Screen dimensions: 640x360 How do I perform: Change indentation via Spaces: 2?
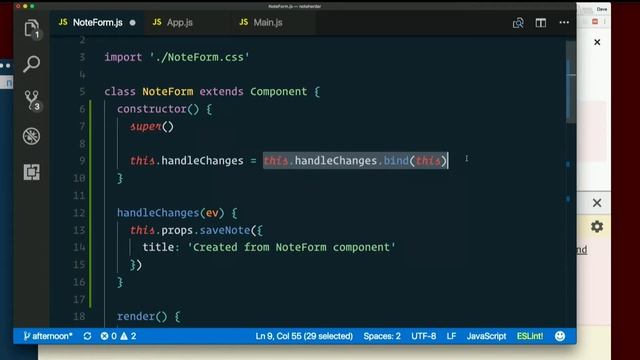[382, 336]
